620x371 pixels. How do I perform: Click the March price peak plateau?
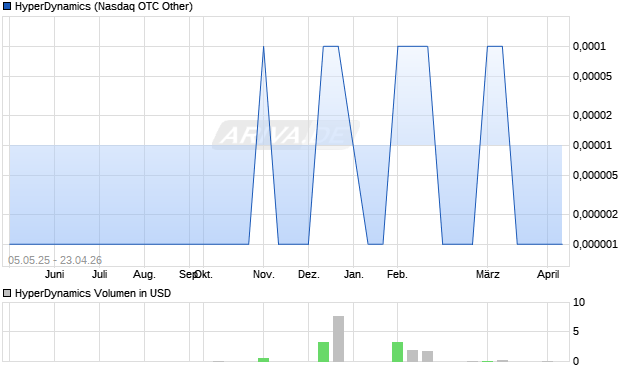point(495,47)
